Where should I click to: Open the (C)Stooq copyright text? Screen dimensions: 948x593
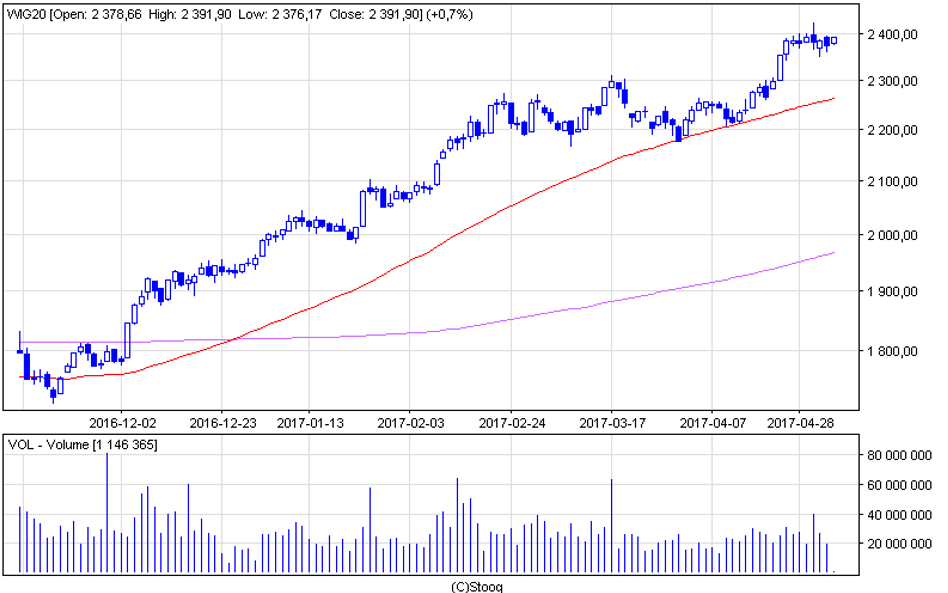coord(473,585)
